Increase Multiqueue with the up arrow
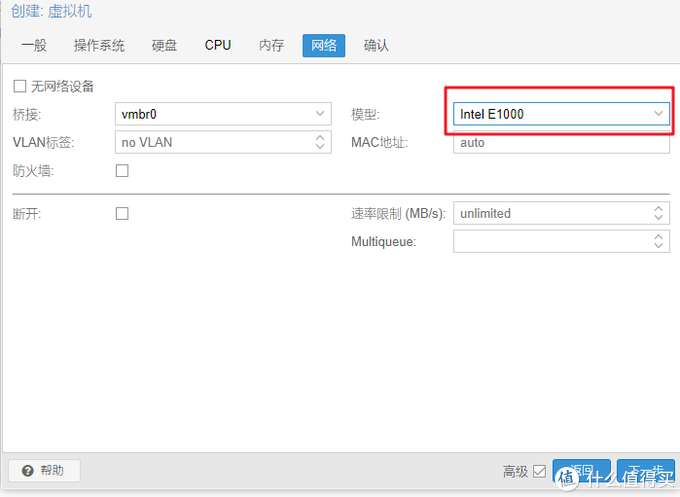Screen dimensions: 680x497 point(658,237)
